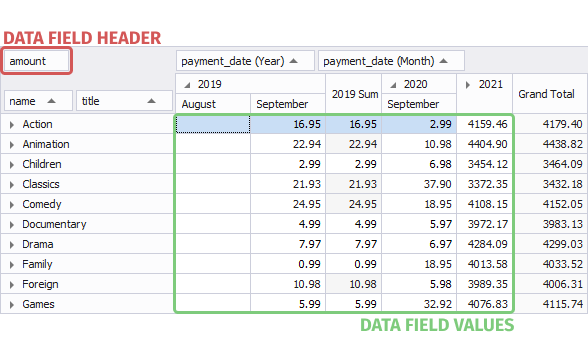Select cell 4284.09 in Drama row
This screenshot has height=360, width=588.
[x=484, y=244]
